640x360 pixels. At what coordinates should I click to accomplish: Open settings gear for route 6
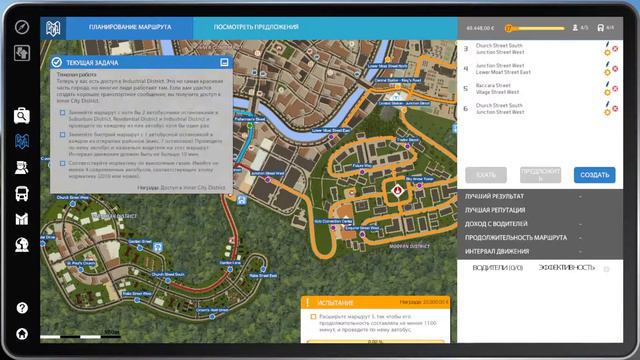(x=607, y=112)
